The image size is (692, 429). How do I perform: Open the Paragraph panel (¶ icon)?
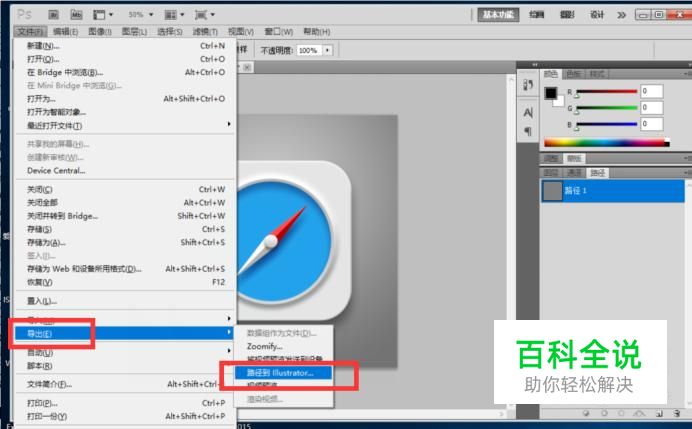[528, 131]
